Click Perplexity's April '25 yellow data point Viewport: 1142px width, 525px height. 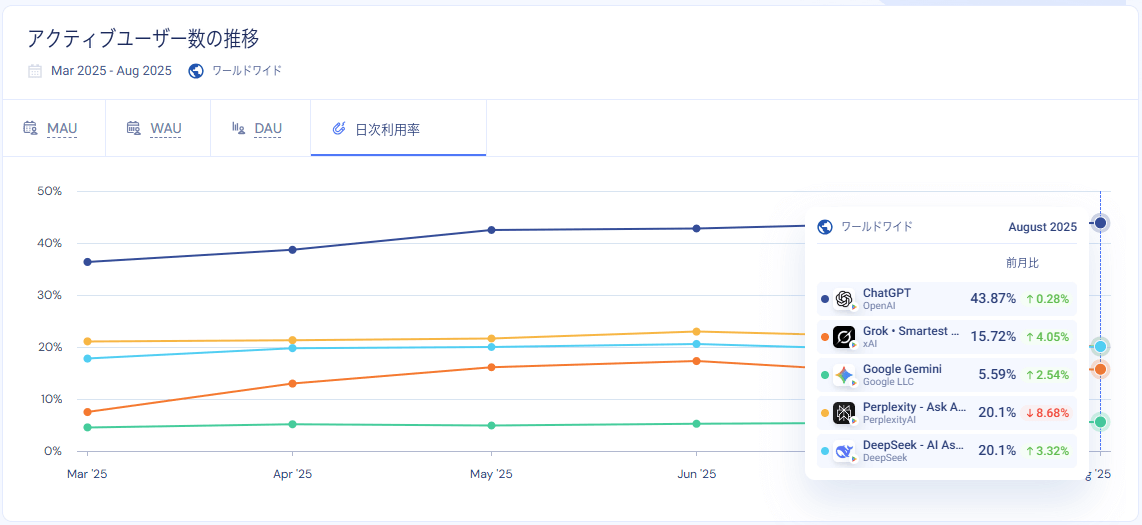pyautogui.click(x=293, y=340)
